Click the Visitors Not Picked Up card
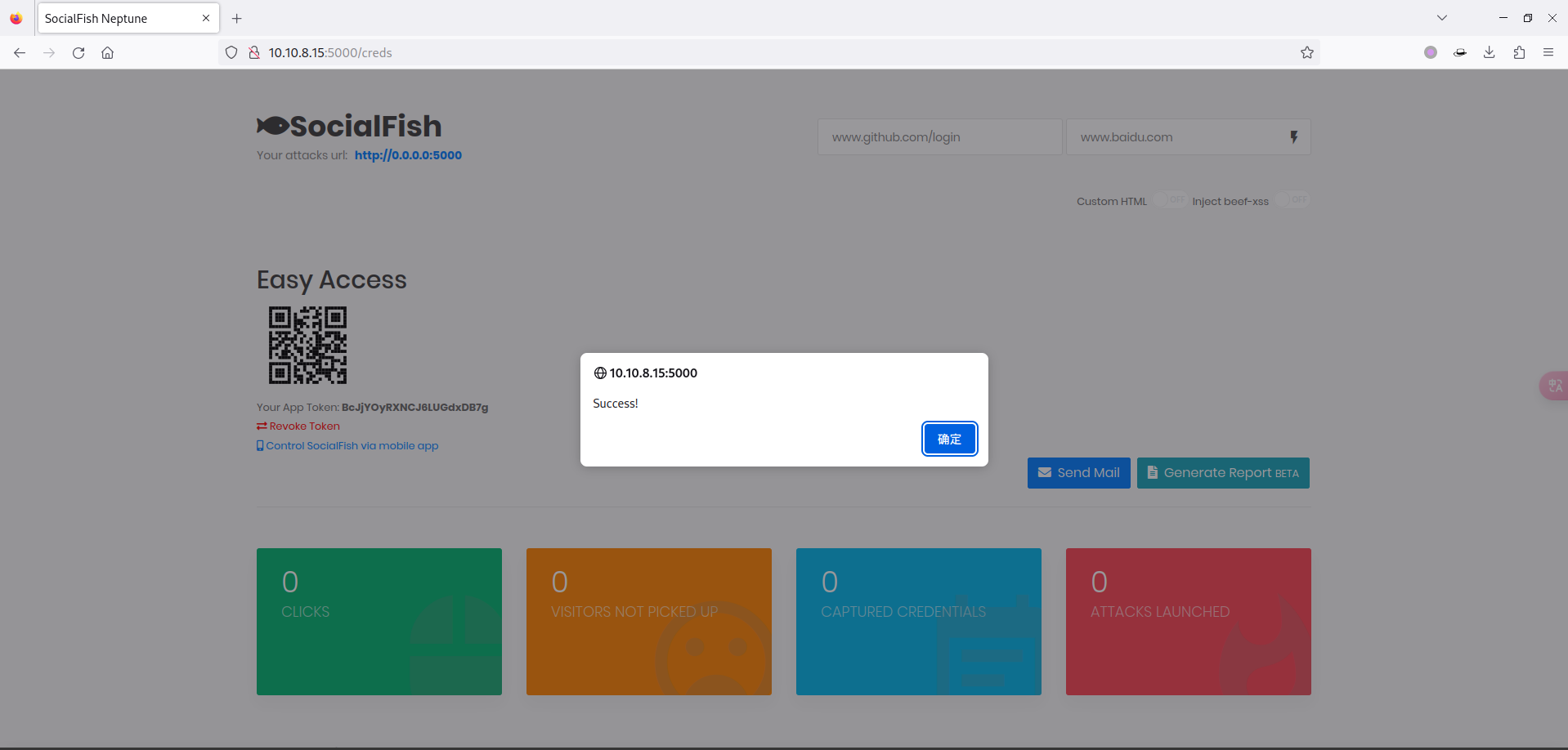Image resolution: width=1568 pixels, height=750 pixels. [649, 622]
